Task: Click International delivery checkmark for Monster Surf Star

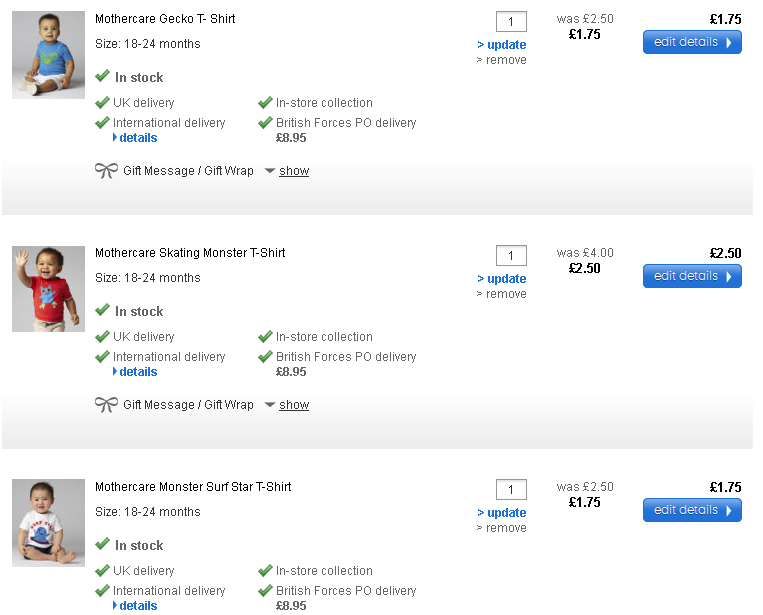Action: tap(102, 591)
